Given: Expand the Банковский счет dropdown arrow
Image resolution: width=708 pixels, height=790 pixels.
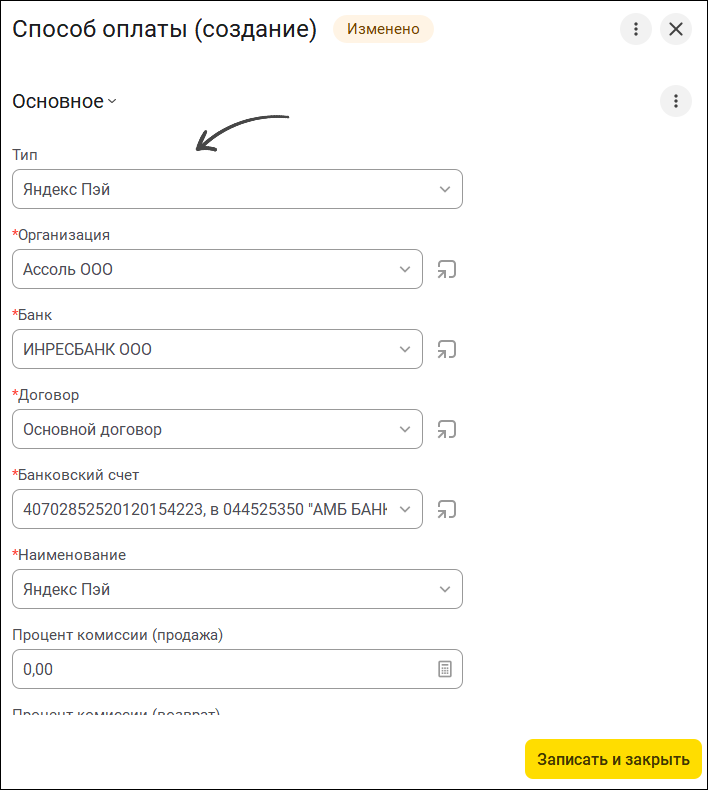Looking at the screenshot, I should 405,509.
